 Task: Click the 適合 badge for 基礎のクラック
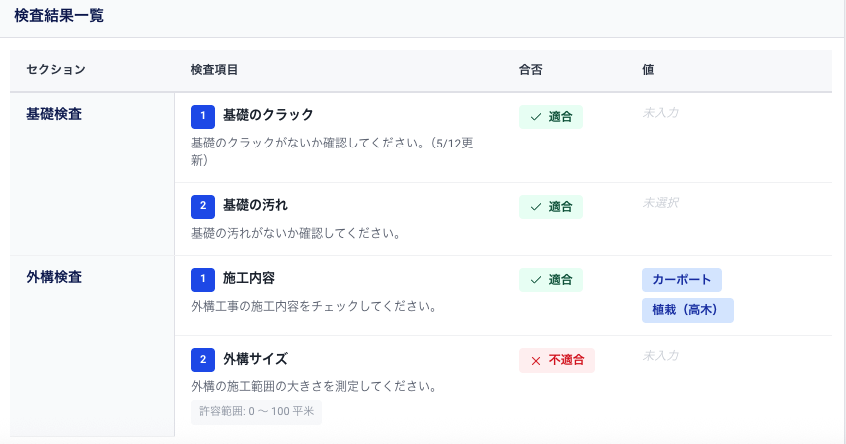(550, 117)
